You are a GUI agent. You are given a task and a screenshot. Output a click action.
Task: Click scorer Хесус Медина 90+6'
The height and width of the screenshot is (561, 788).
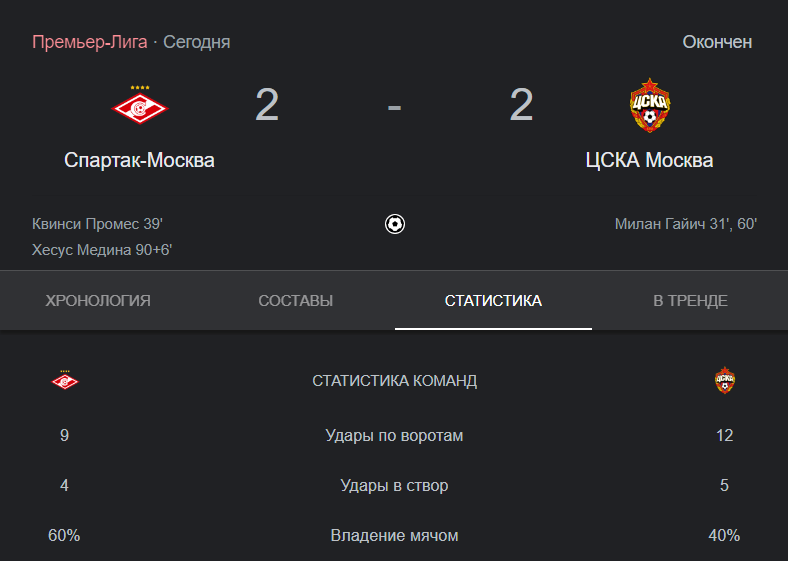tap(102, 250)
